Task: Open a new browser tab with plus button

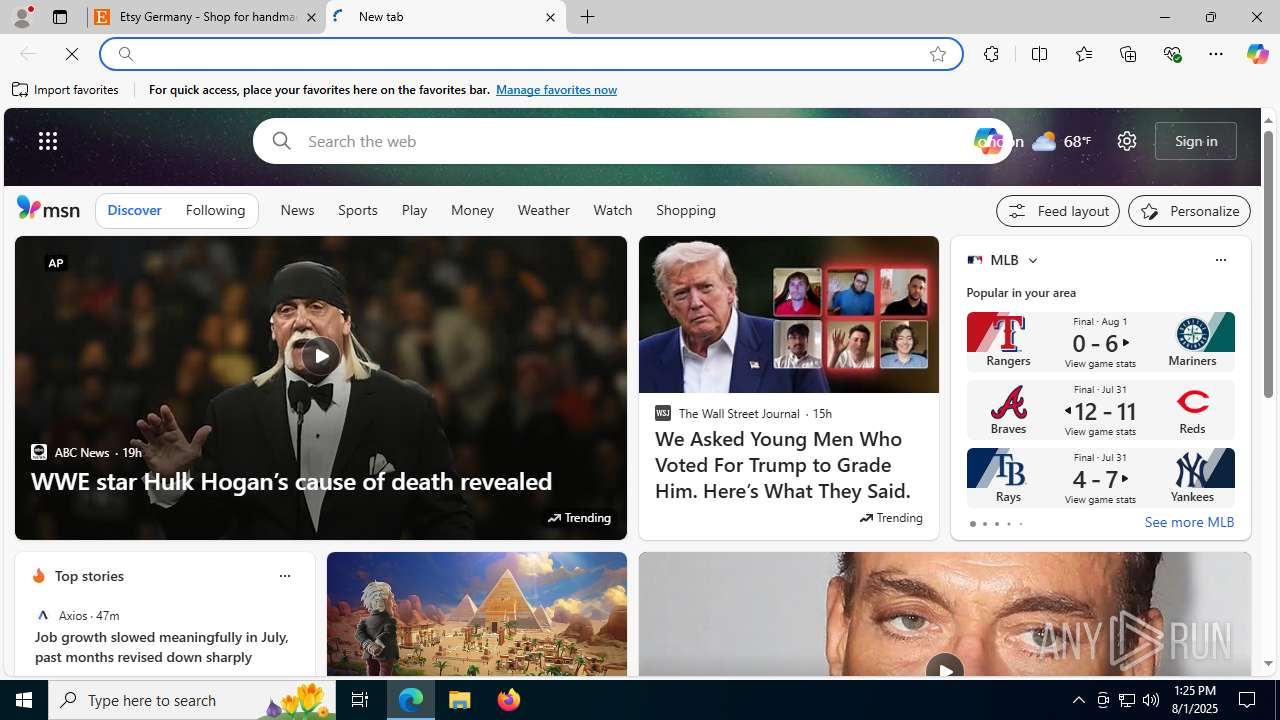Action: 588,17
